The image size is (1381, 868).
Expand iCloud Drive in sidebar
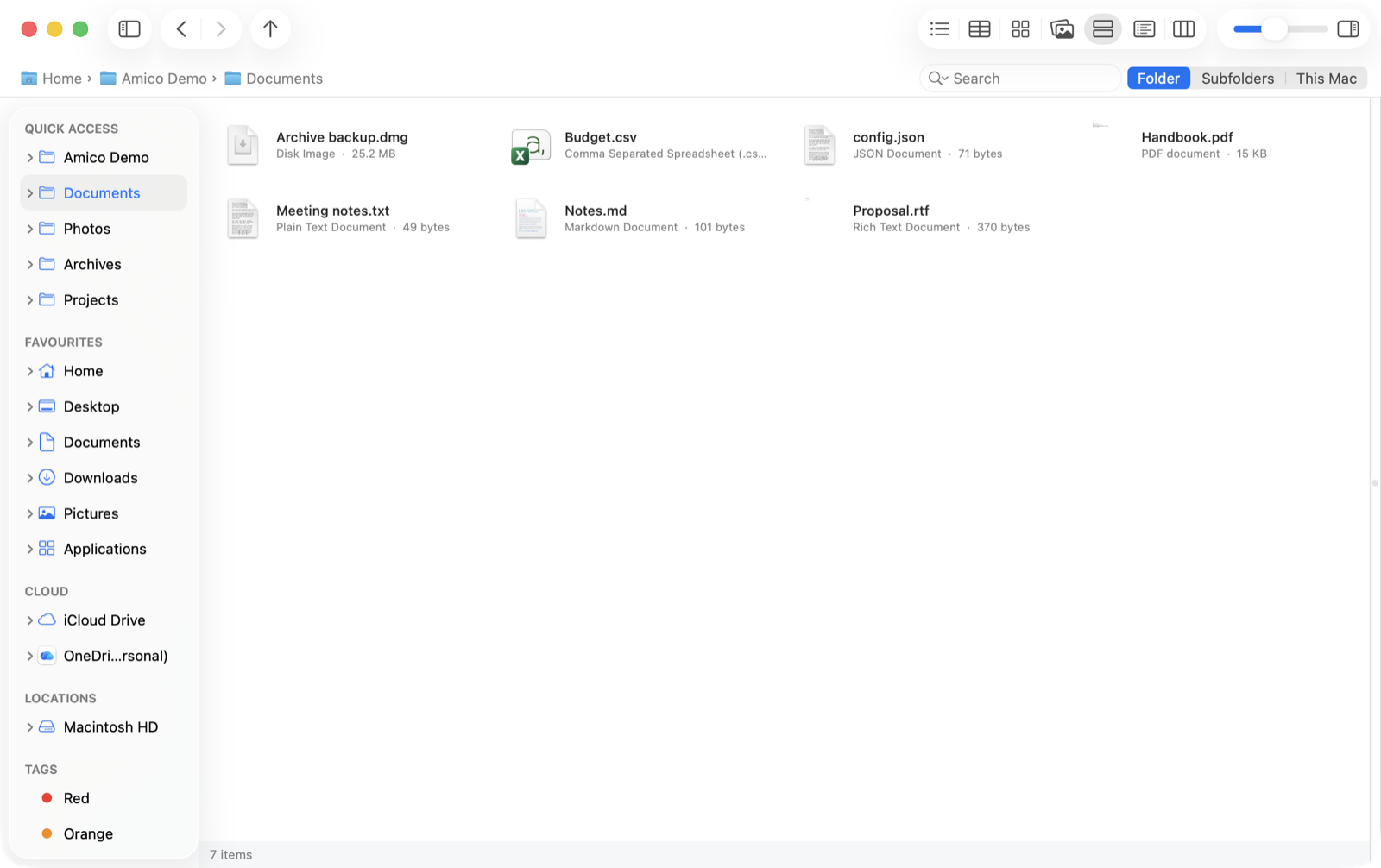[29, 620]
